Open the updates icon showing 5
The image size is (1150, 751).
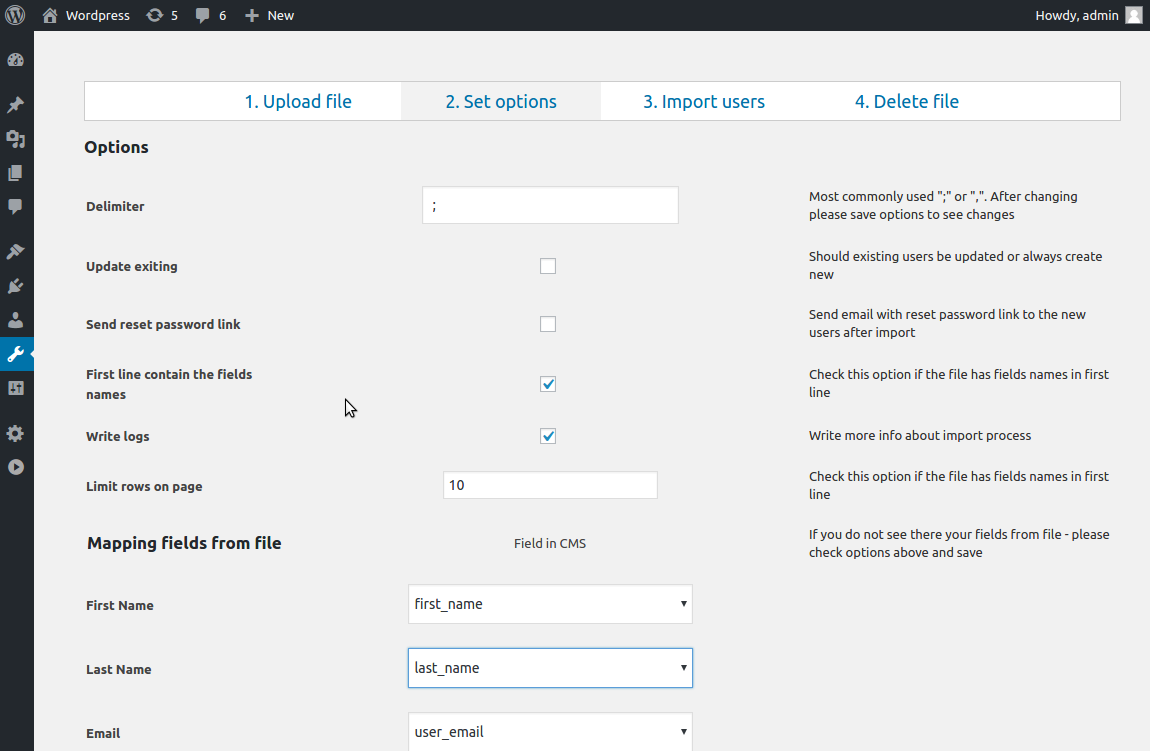[x=155, y=15]
